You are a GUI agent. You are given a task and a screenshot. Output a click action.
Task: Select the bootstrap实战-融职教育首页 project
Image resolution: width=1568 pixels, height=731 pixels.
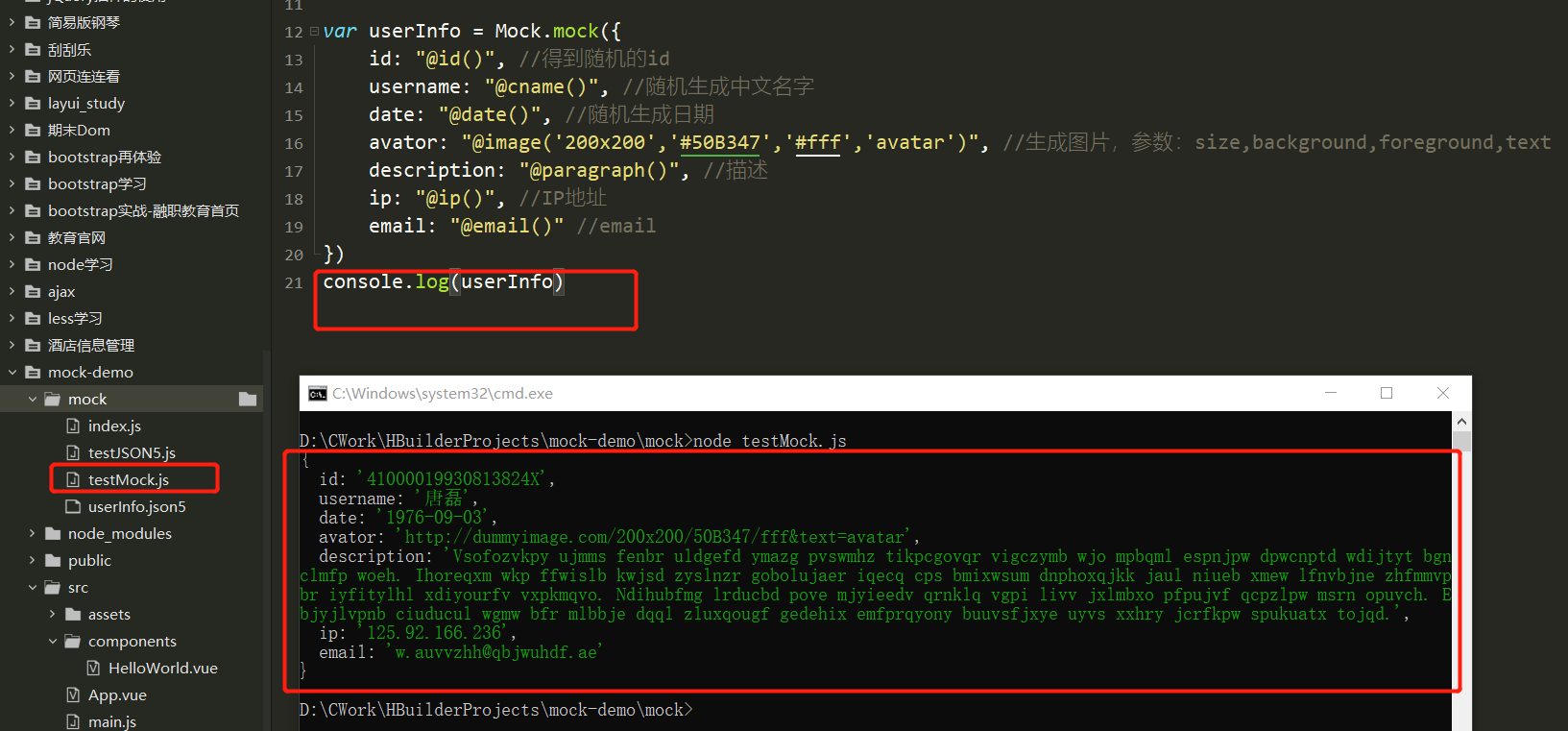tap(143, 210)
